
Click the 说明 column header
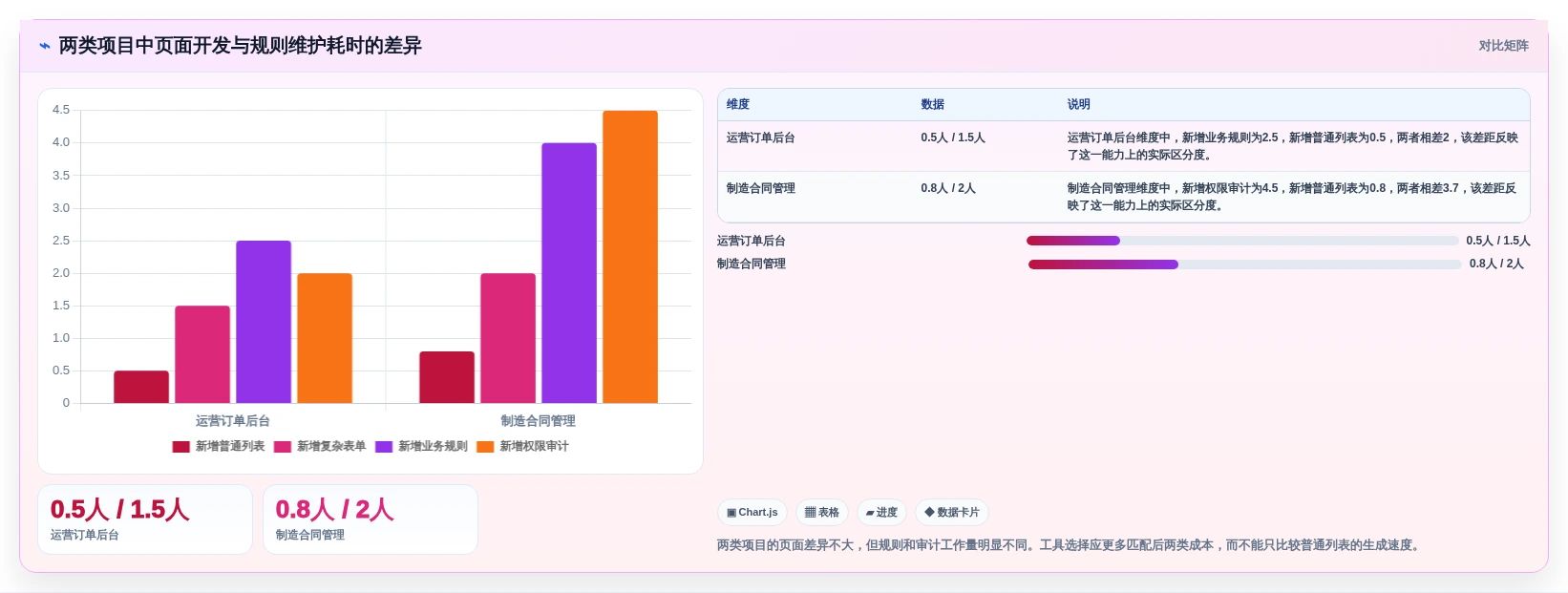[1079, 105]
